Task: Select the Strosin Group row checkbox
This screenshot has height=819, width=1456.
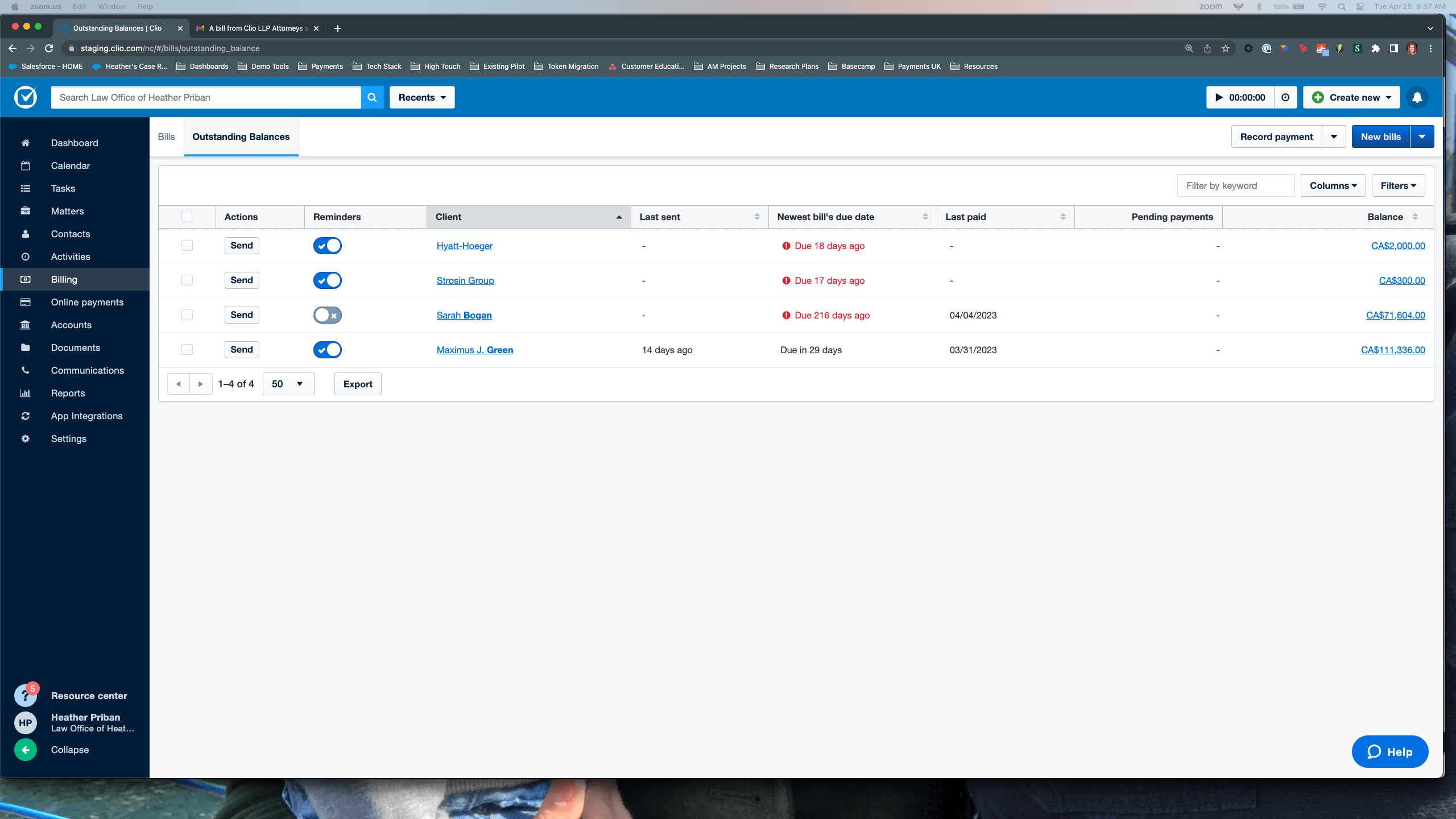Action: pyautogui.click(x=187, y=280)
